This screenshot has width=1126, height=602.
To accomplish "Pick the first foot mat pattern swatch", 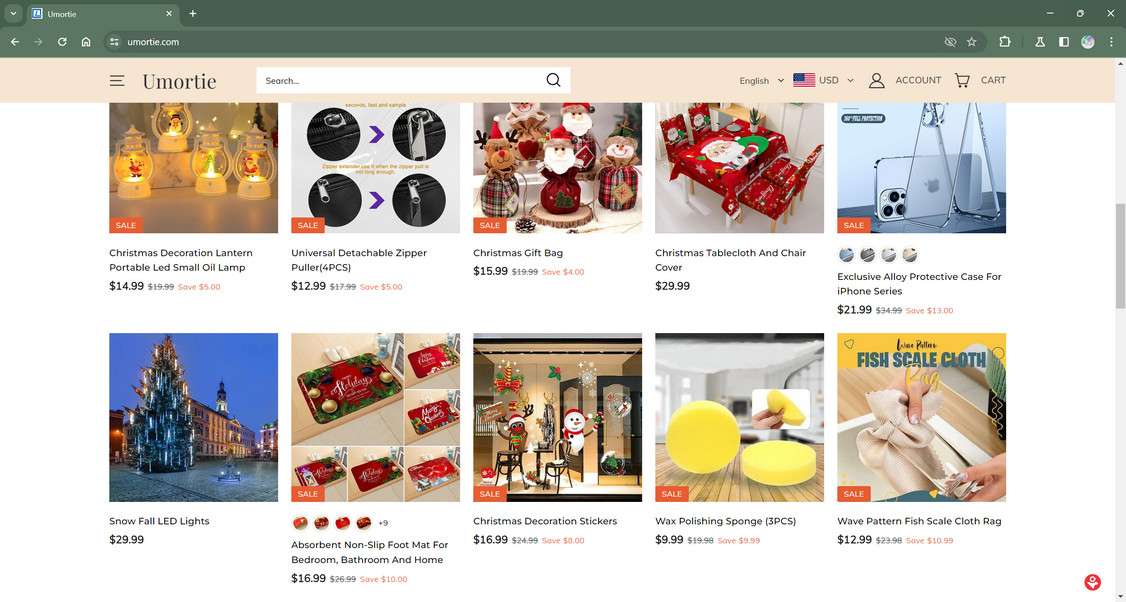I will [x=300, y=522].
